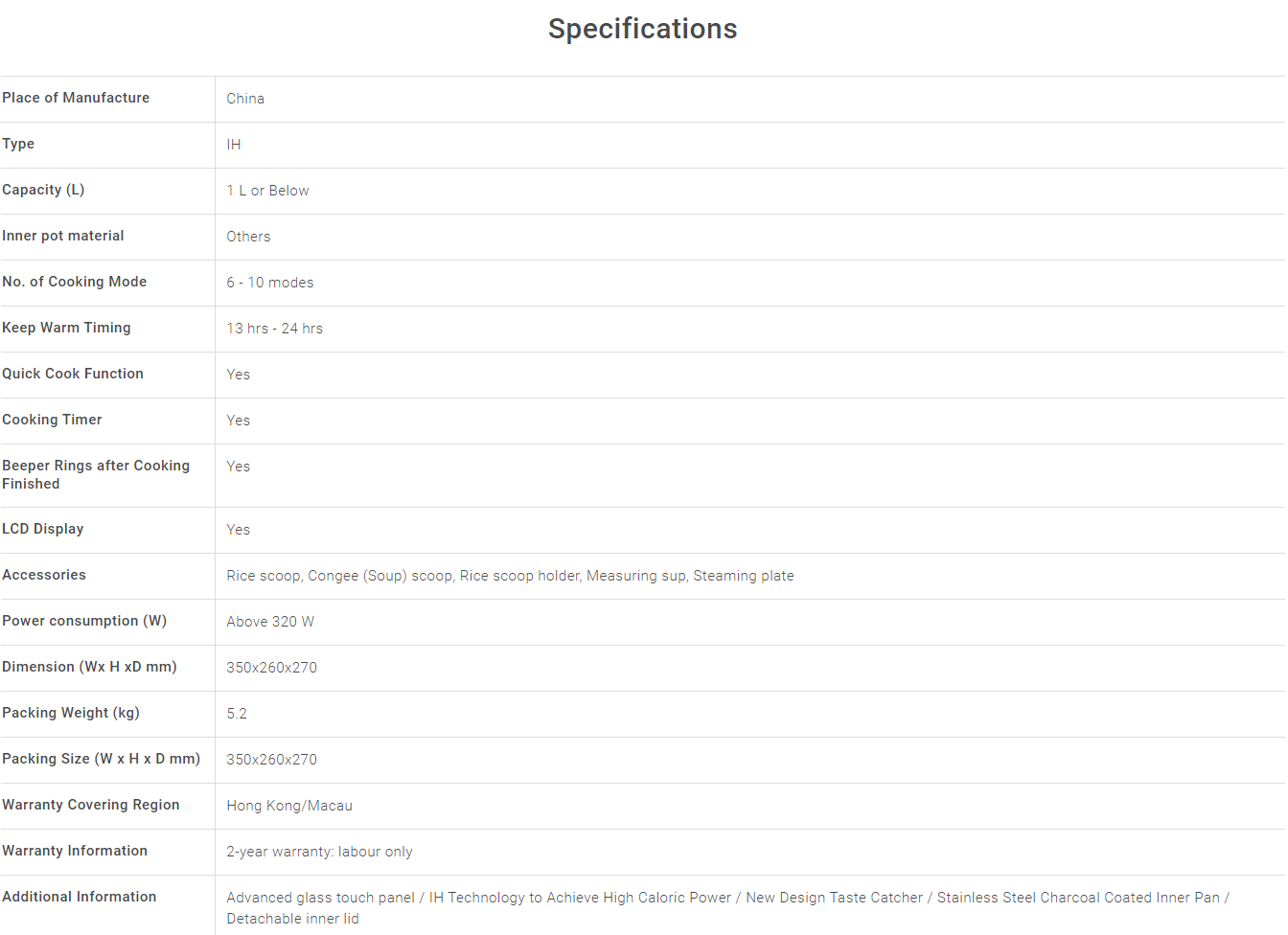Screen dimensions: 1288x935
Task: Click the Capacity (L) row label
Action: 43,190
